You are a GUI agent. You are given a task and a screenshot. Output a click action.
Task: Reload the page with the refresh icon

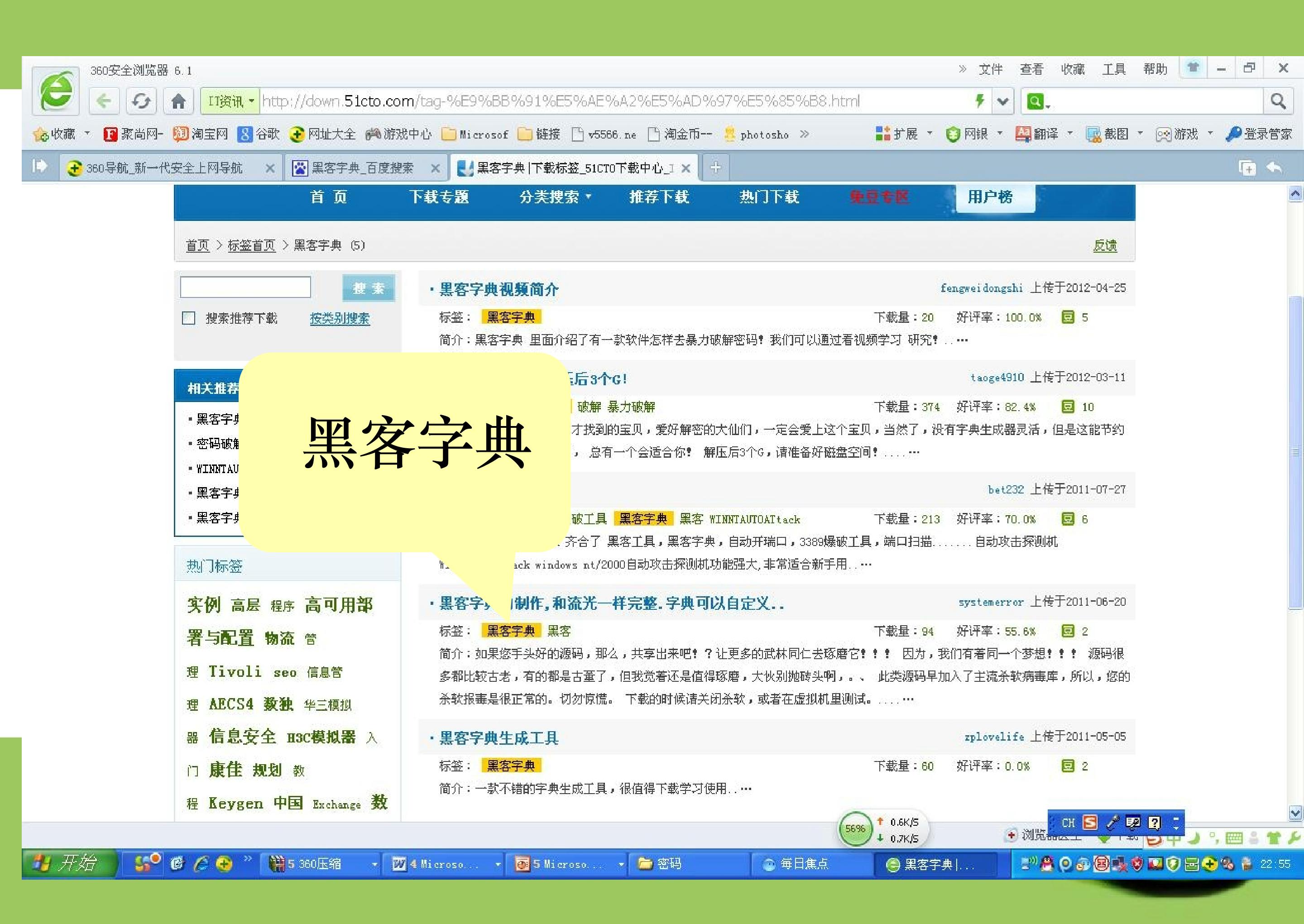(x=140, y=101)
